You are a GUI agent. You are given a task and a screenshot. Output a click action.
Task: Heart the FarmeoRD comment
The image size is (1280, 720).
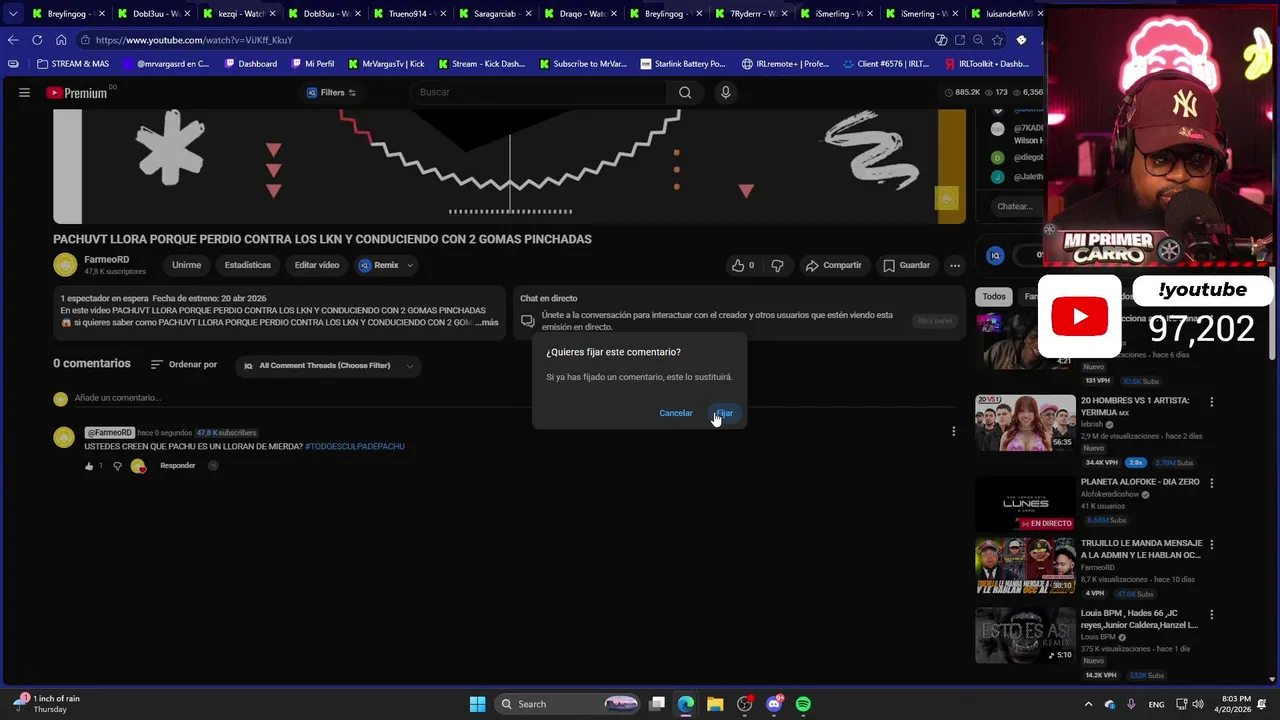click(x=139, y=466)
